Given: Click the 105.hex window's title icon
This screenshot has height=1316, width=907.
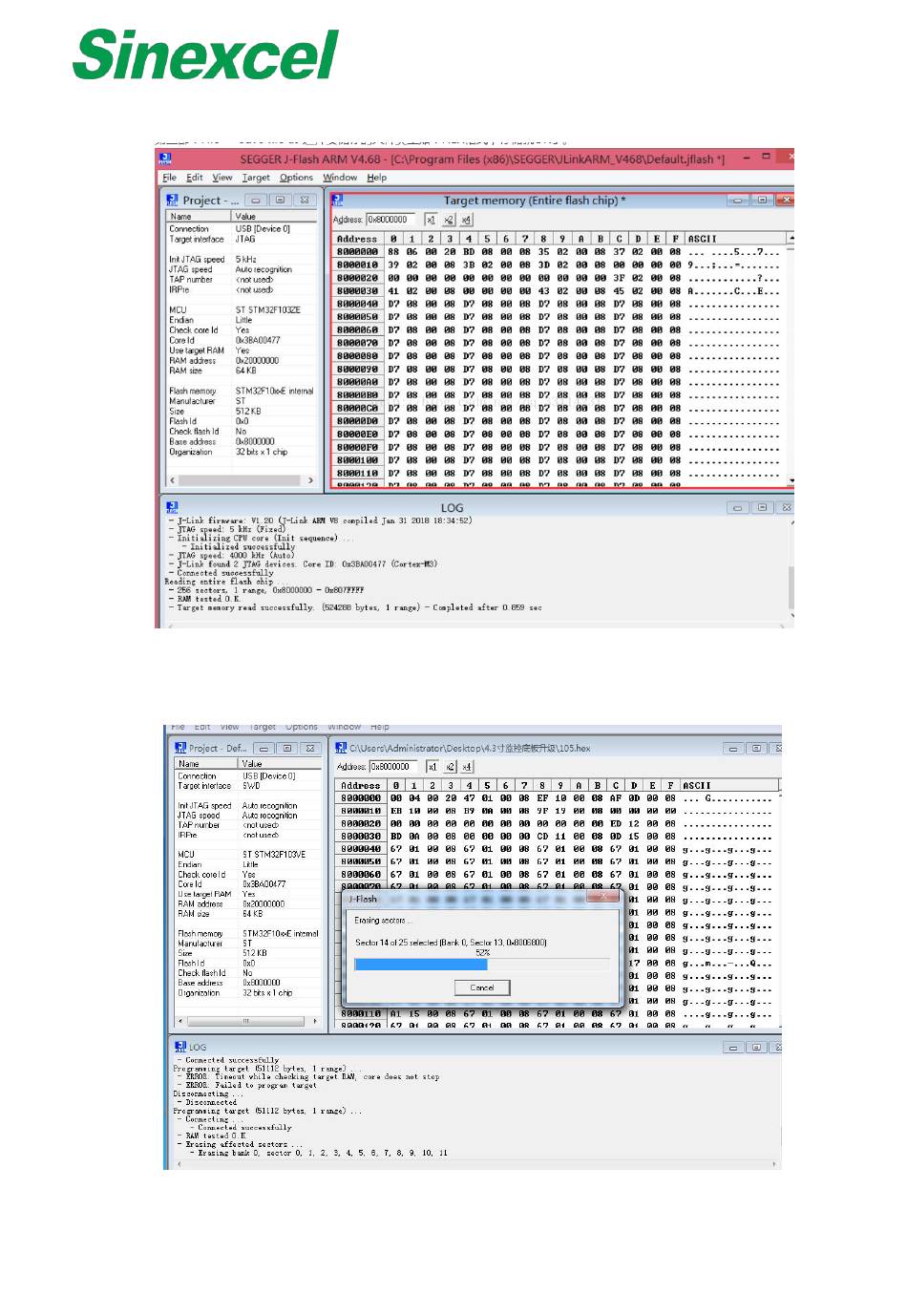Looking at the screenshot, I should point(341,748).
